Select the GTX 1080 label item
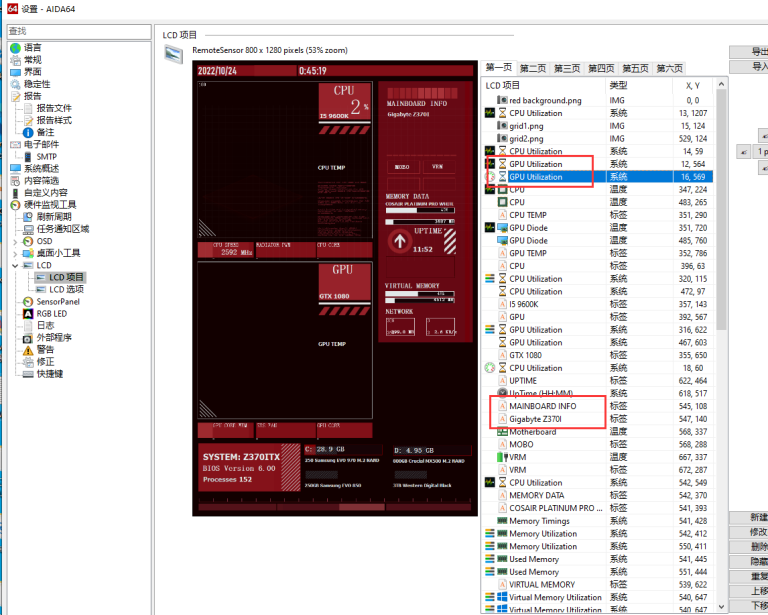This screenshot has height=615, width=768. click(x=525, y=355)
